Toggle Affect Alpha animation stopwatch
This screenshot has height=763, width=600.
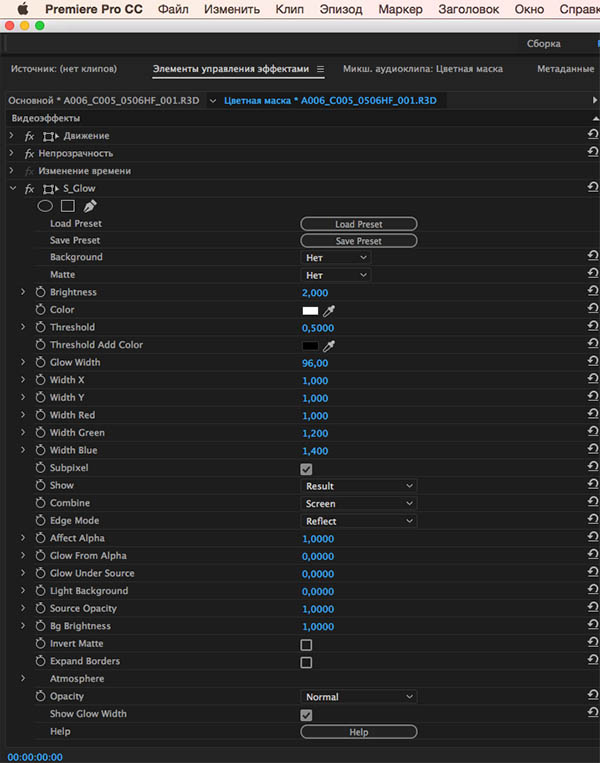(x=40, y=538)
